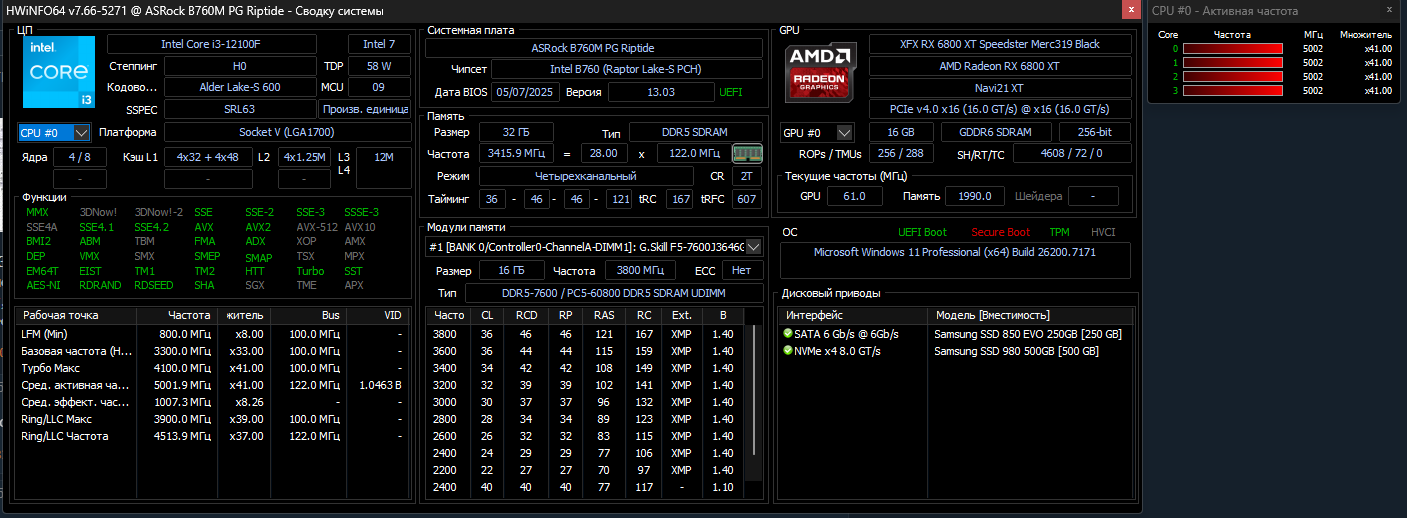Screen dimensions: 1407x518
Task: Click the memory clock 3415.9 МГц field
Action: coord(516,153)
